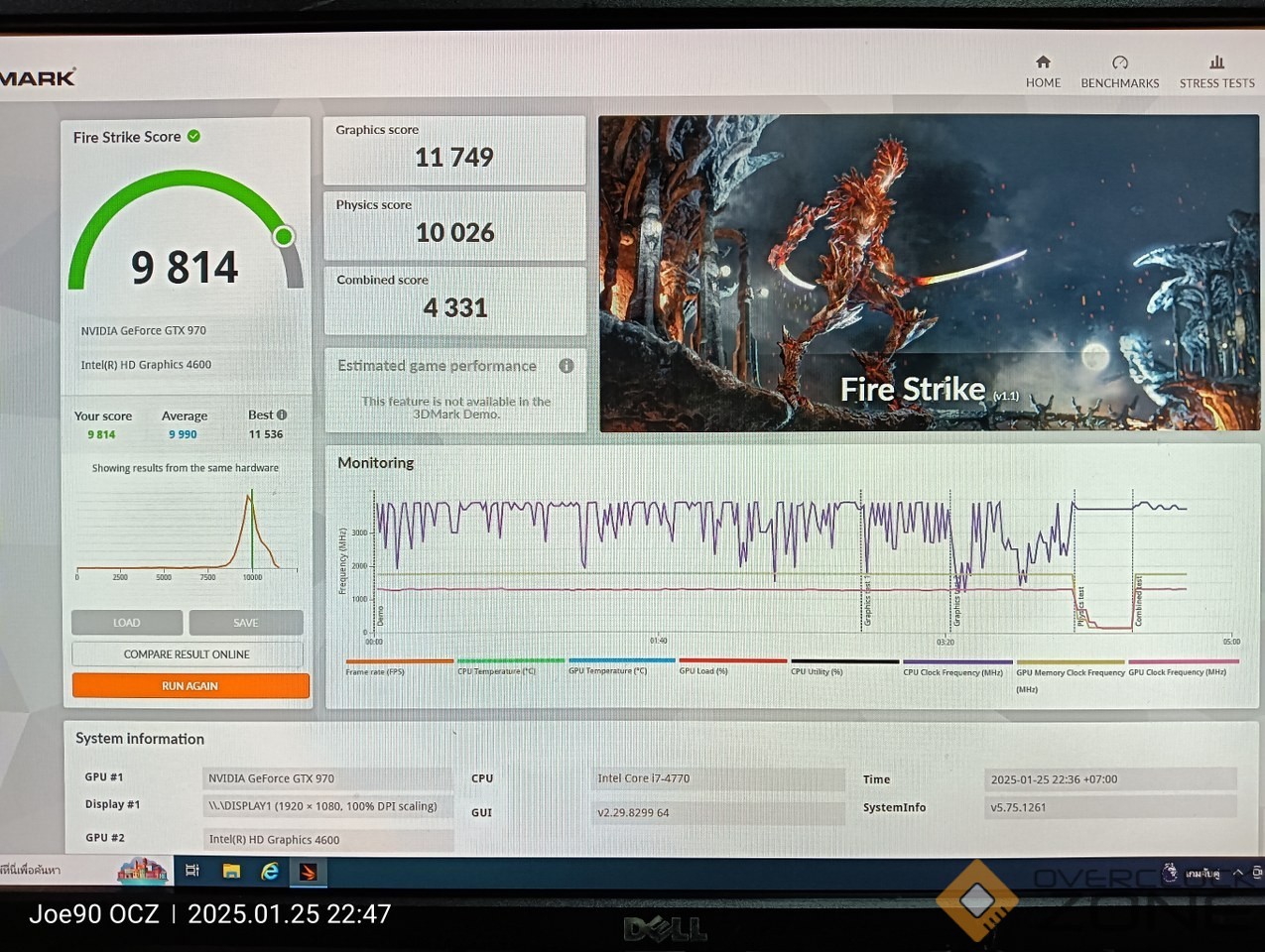
Task: Click the Best score 11 536
Action: (266, 434)
